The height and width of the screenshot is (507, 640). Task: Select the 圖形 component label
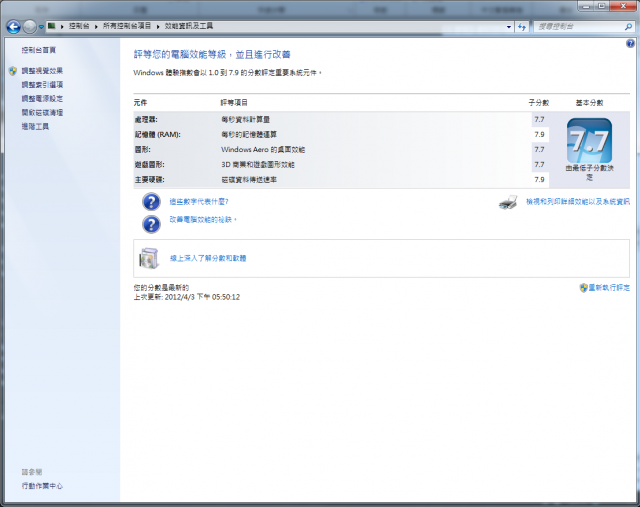point(142,150)
